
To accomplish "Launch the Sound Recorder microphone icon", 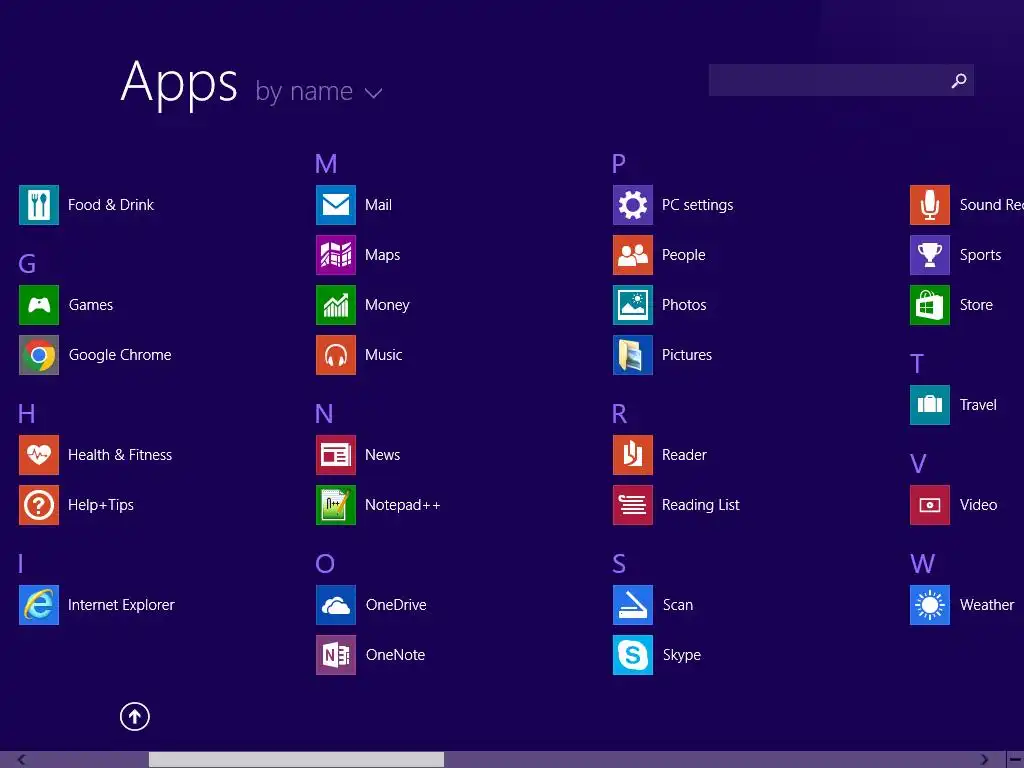I will point(929,205).
